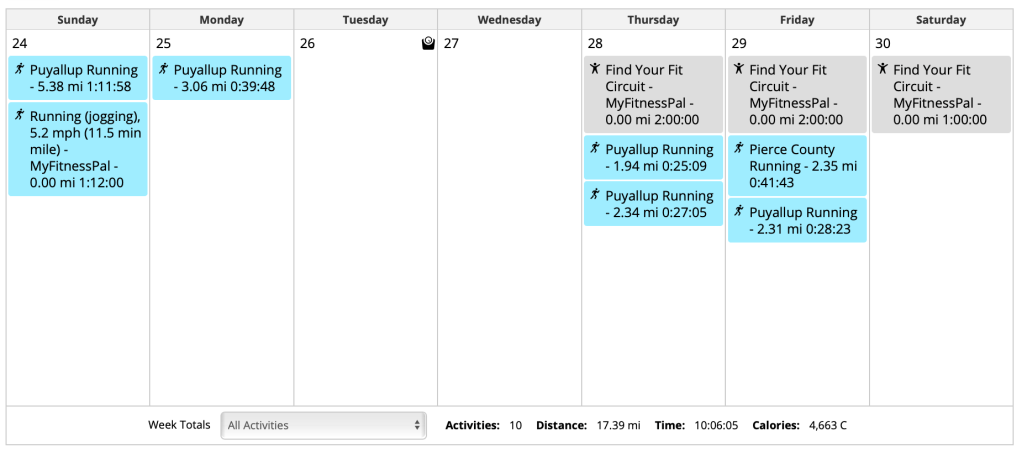Click runner icon on Monday's 3.06 mi run
Viewport: 1022px width, 453px height.
tap(163, 69)
